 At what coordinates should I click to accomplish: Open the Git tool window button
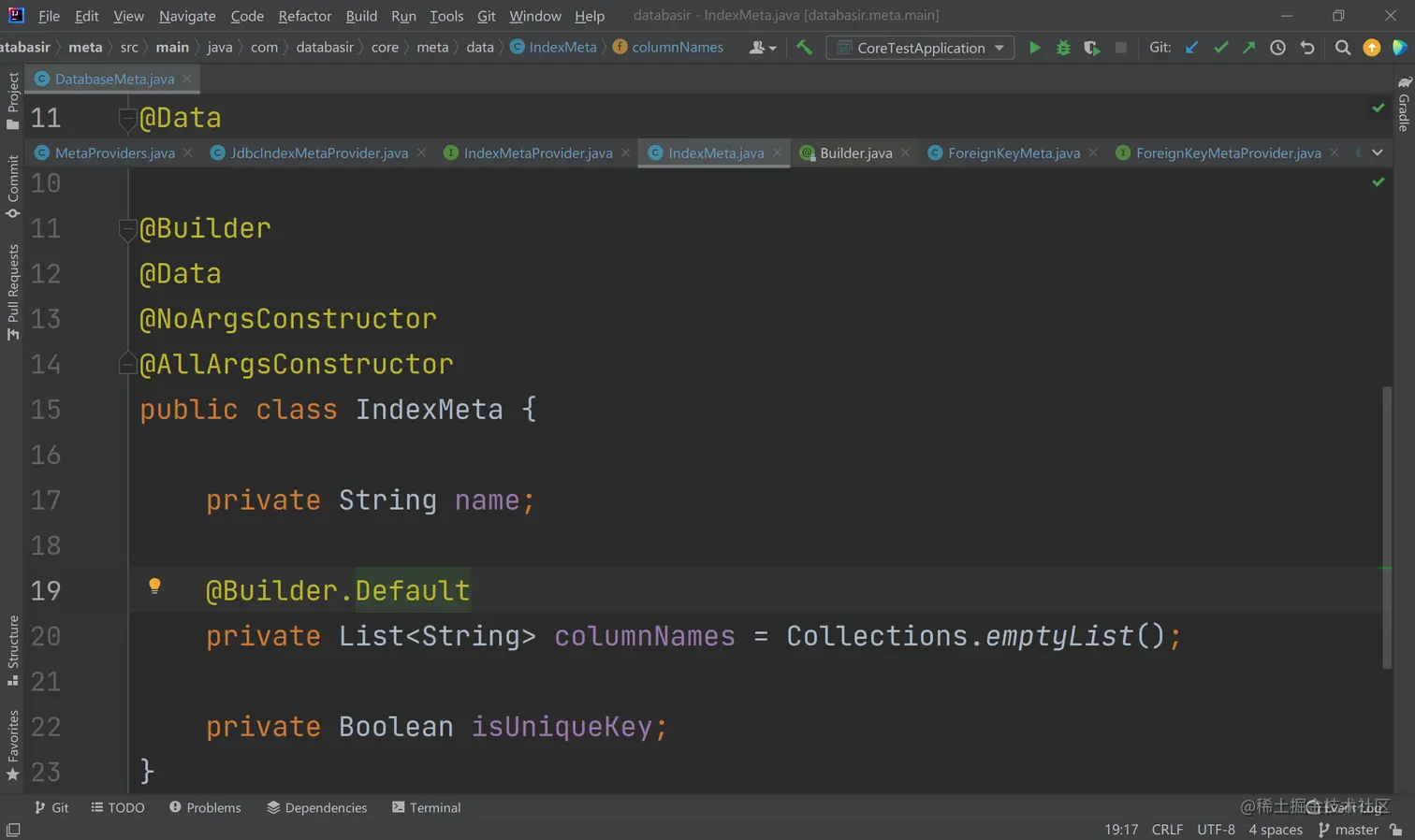51,807
